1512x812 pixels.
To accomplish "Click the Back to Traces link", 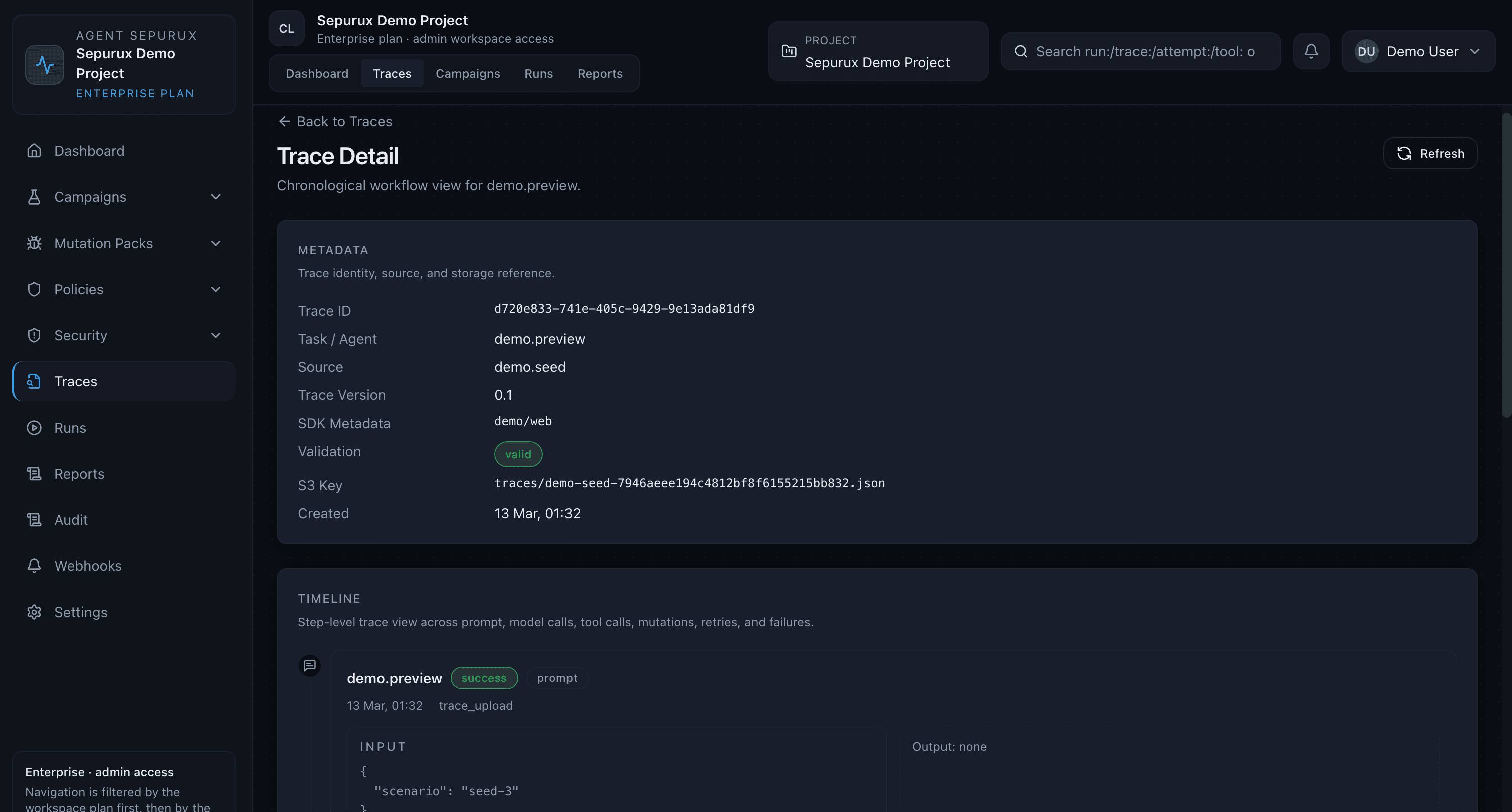I will point(335,121).
